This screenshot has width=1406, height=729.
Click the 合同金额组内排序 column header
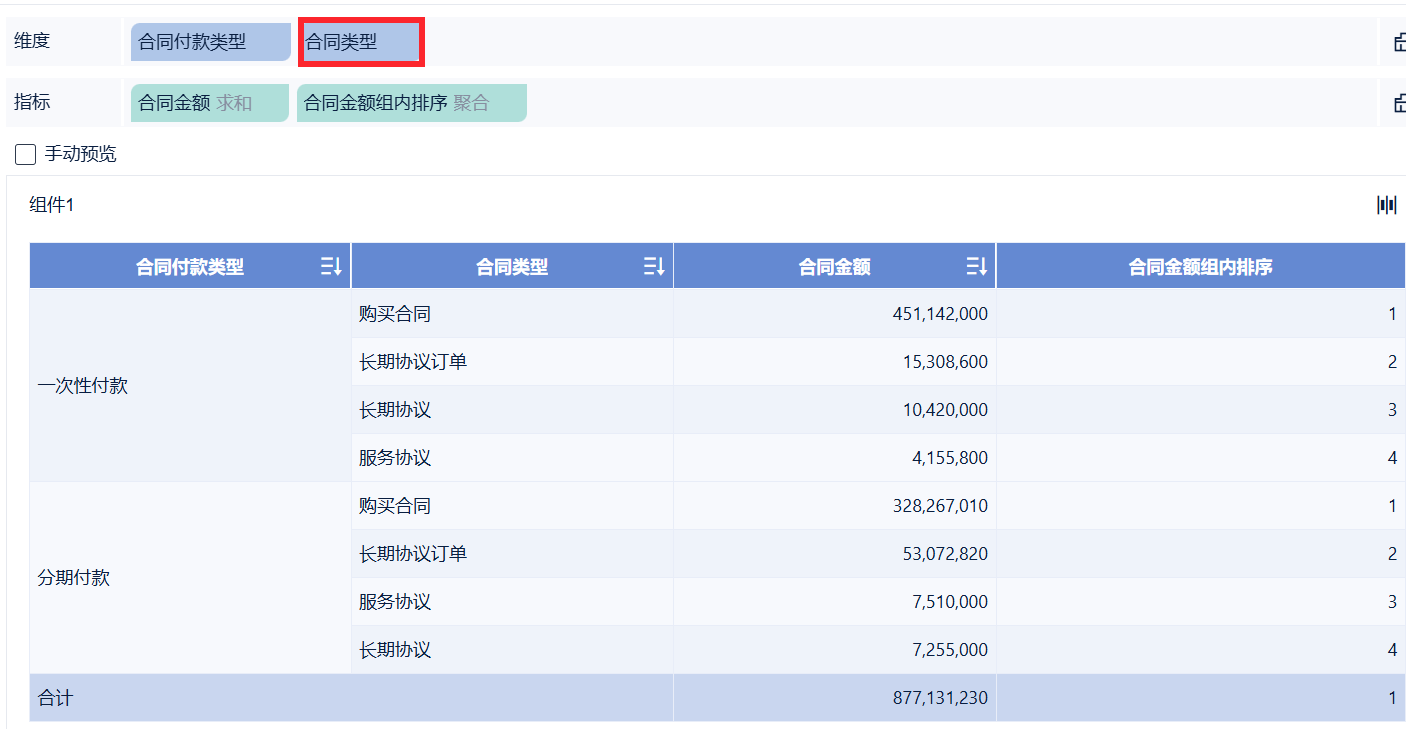pos(1200,267)
